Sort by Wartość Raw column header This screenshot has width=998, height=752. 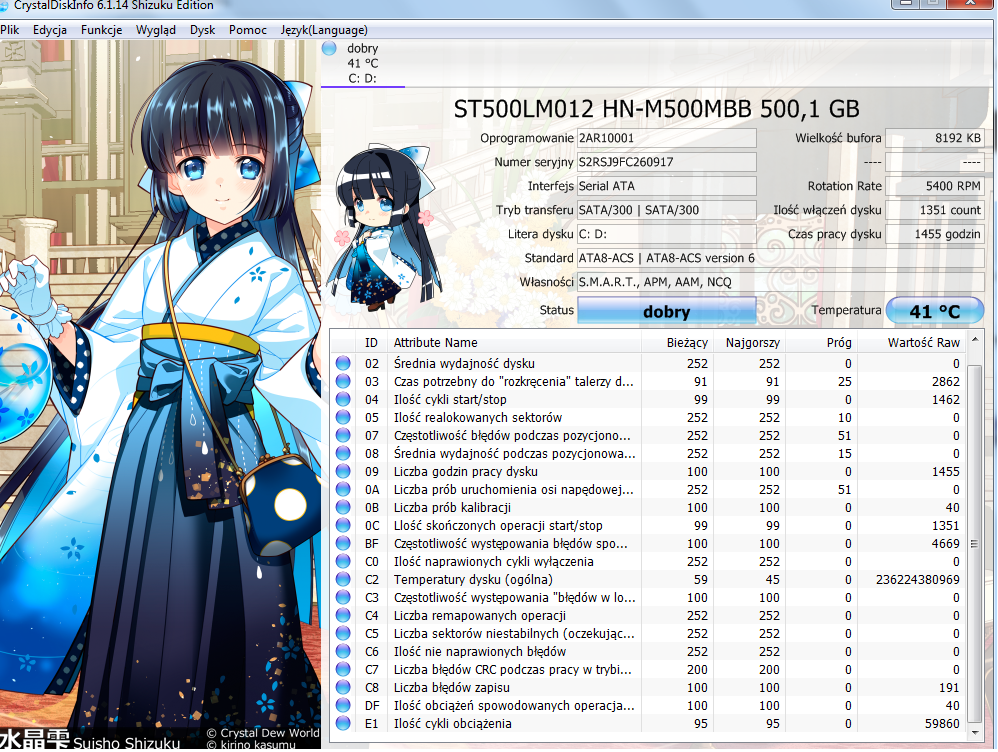click(911, 343)
